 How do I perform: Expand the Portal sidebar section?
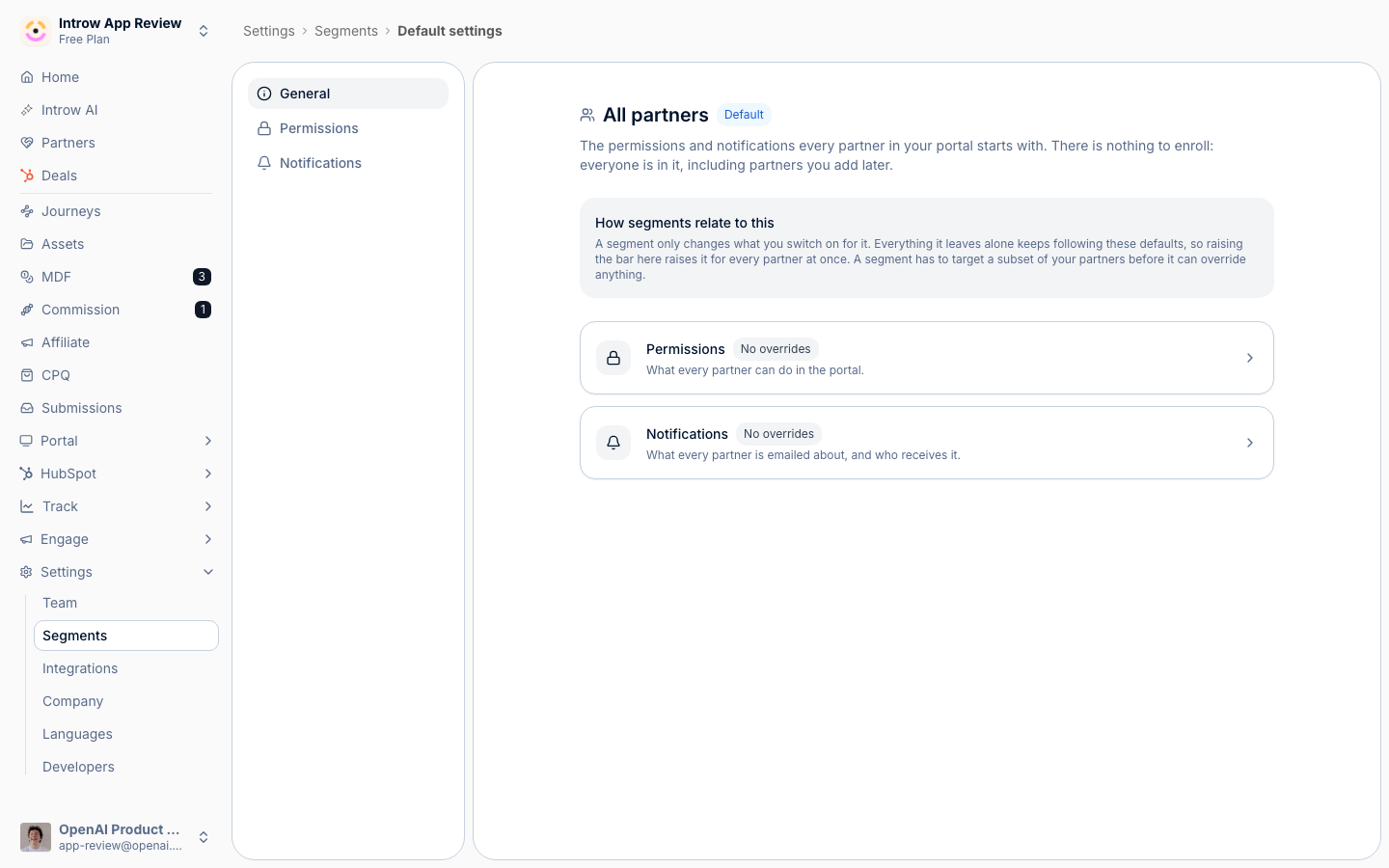208,441
